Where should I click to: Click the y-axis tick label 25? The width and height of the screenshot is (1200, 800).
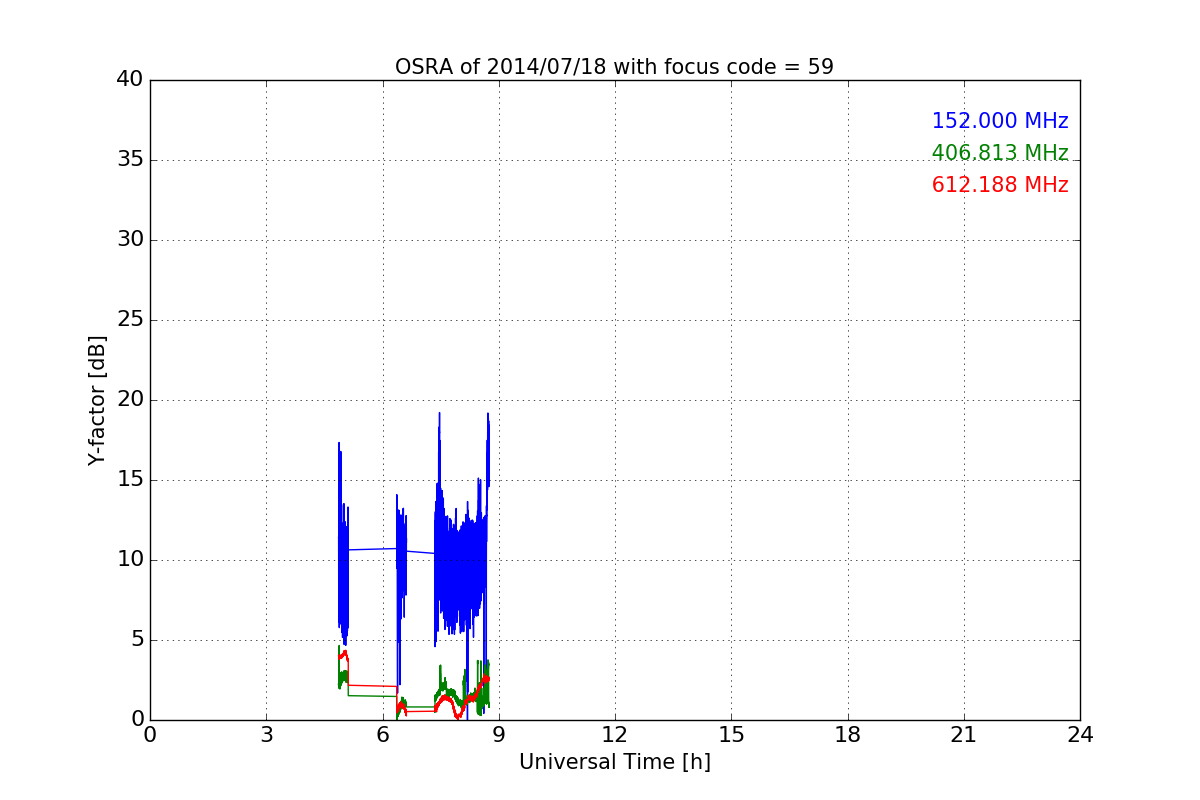point(130,320)
